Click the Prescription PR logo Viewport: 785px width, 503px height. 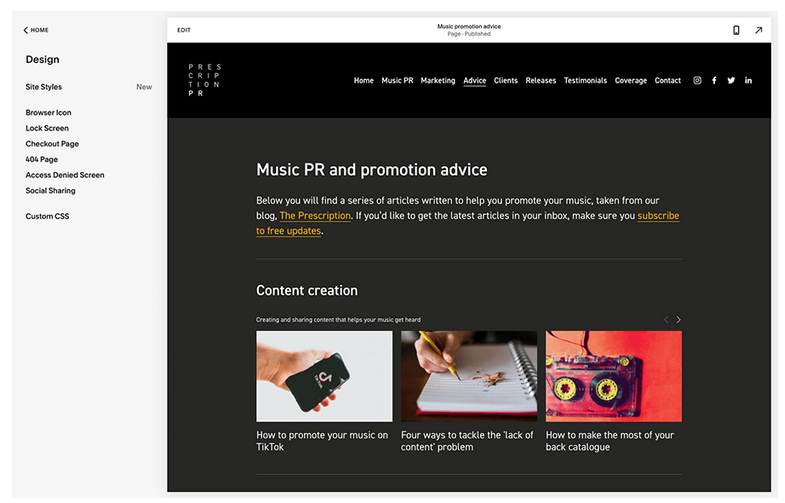tap(204, 80)
